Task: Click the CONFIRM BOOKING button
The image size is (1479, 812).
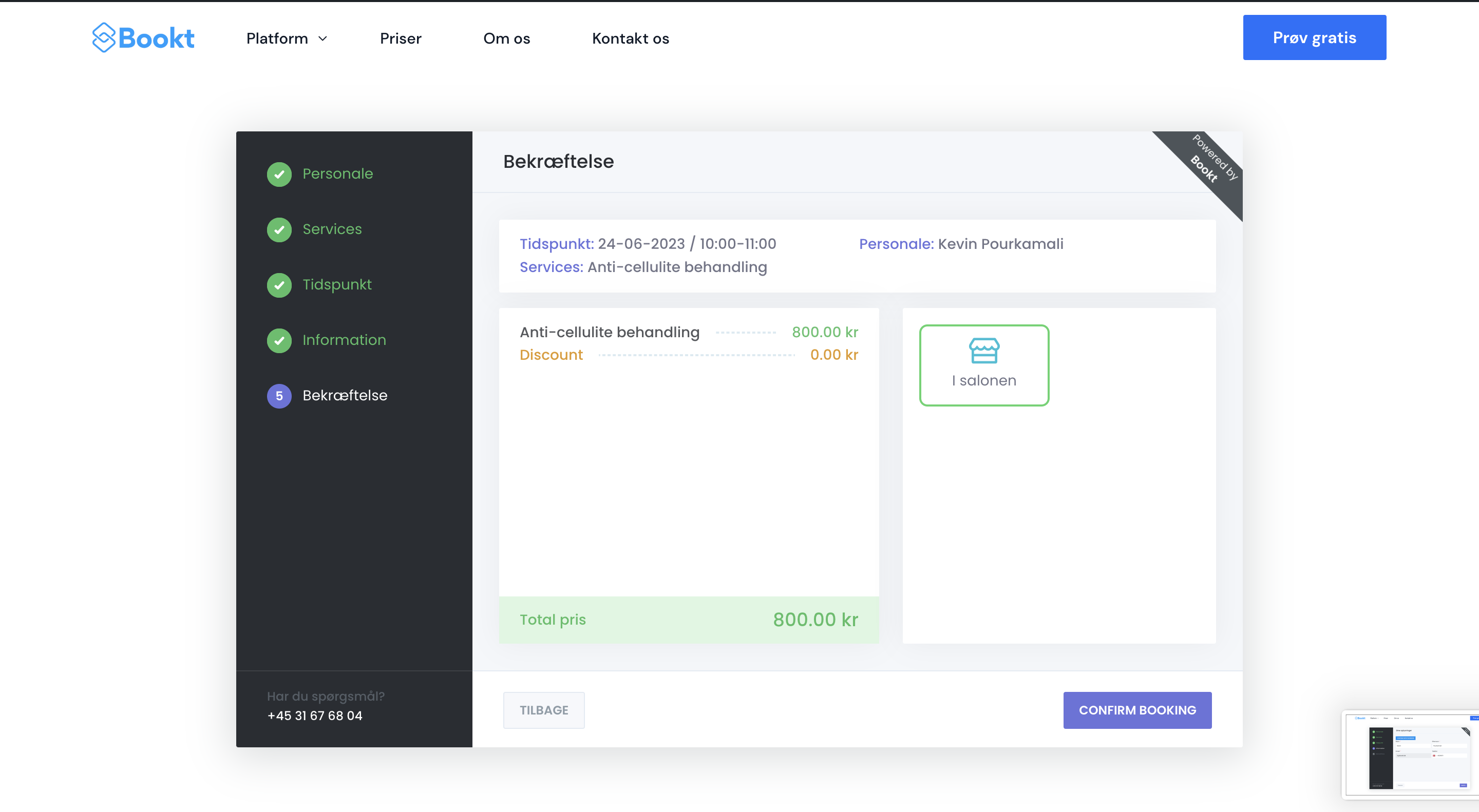Action: 1137,710
